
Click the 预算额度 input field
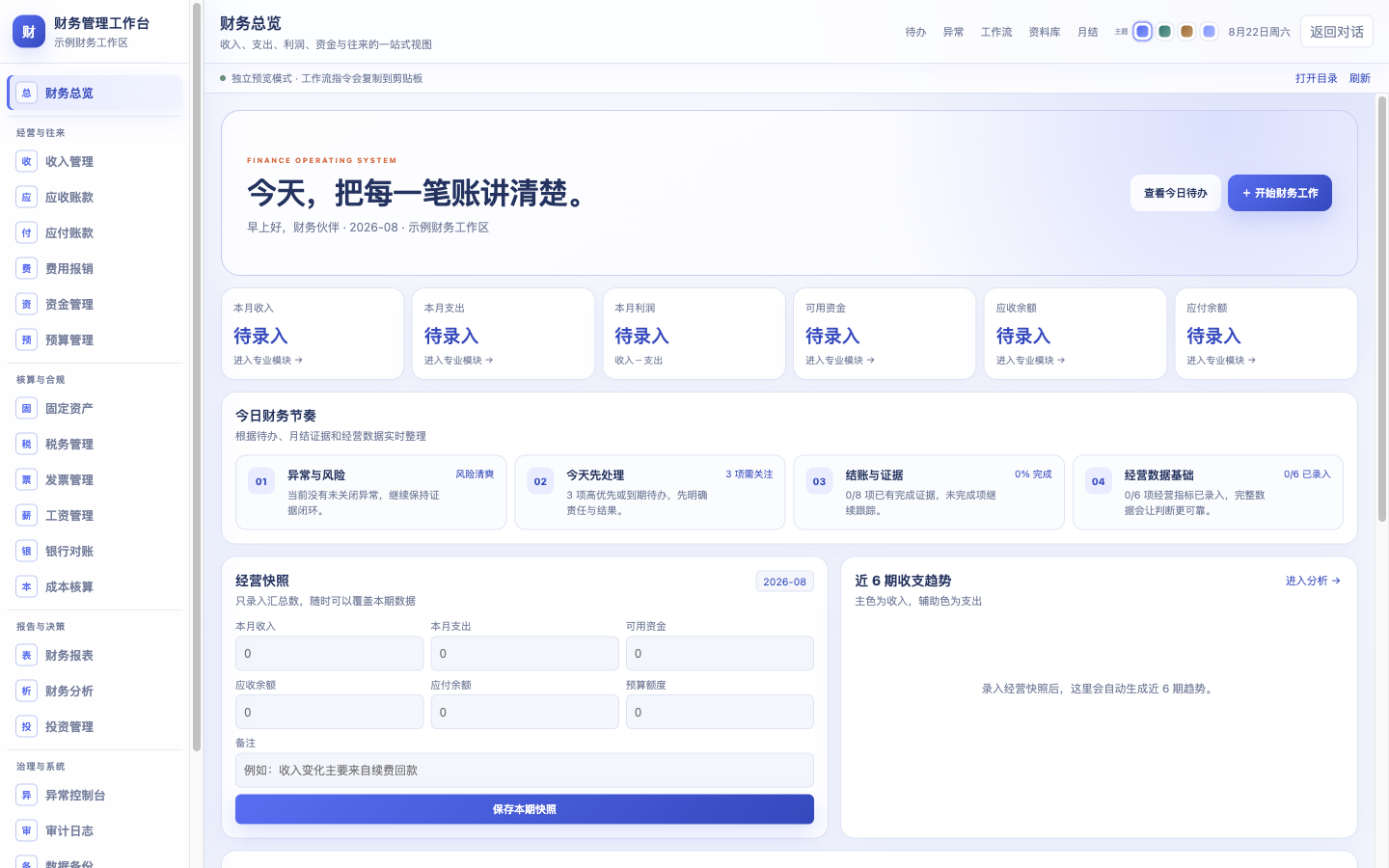click(x=720, y=713)
